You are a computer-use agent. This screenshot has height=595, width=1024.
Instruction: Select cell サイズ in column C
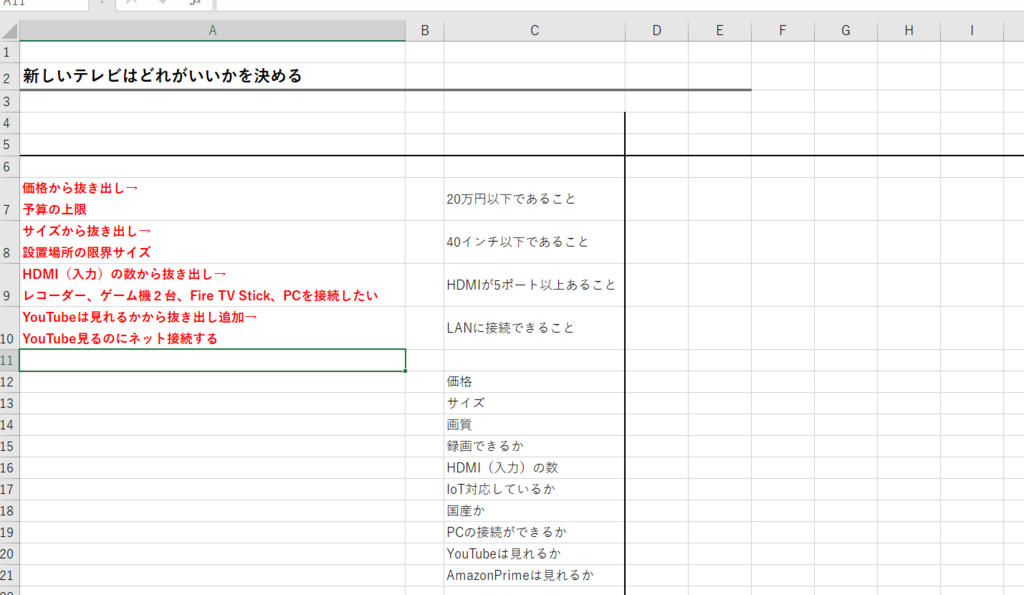(x=534, y=404)
